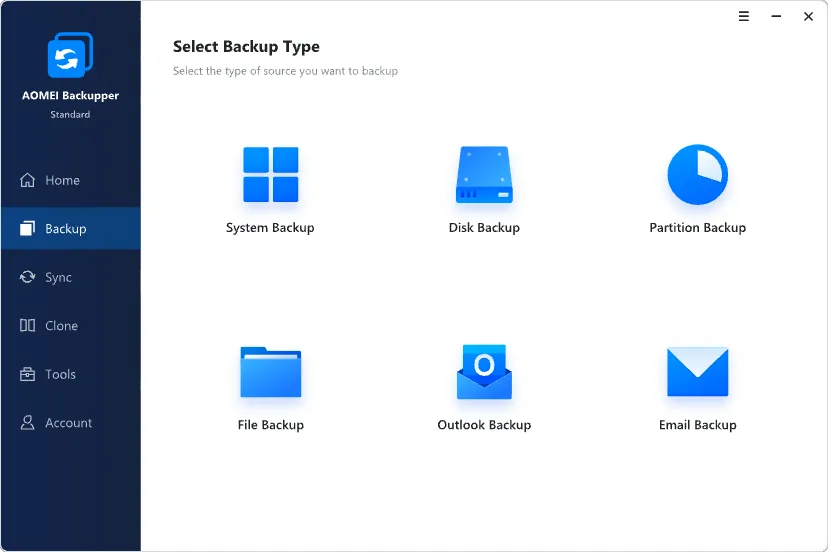This screenshot has height=552, width=828.
Task: Select the Backup tab in sidebar
Action: [65, 229]
